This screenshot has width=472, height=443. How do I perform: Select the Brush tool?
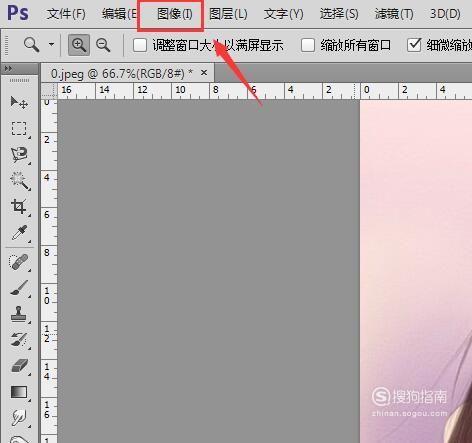pos(19,288)
